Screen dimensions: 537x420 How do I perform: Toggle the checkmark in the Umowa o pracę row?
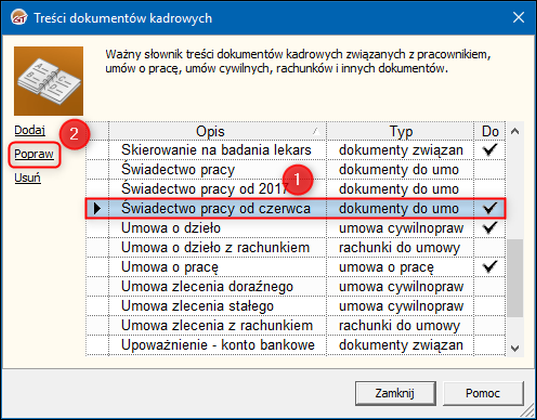pos(489,267)
